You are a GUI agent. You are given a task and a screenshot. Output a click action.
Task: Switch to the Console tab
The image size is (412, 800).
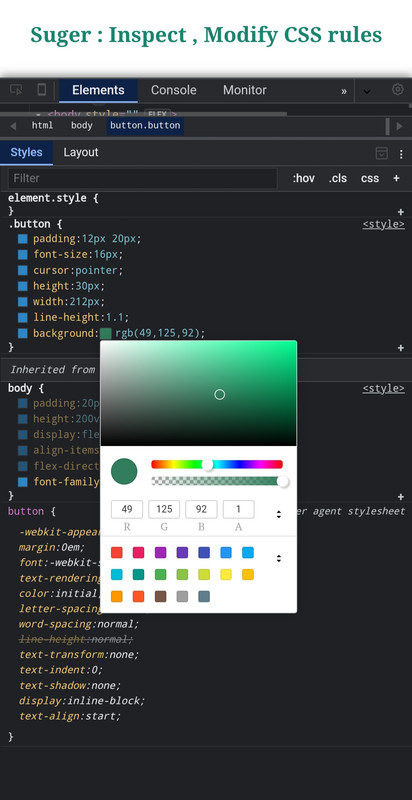coord(173,90)
